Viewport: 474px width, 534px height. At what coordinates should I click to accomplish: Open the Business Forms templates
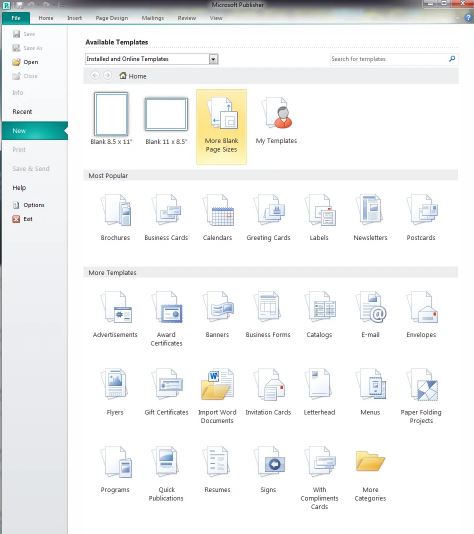(268, 314)
